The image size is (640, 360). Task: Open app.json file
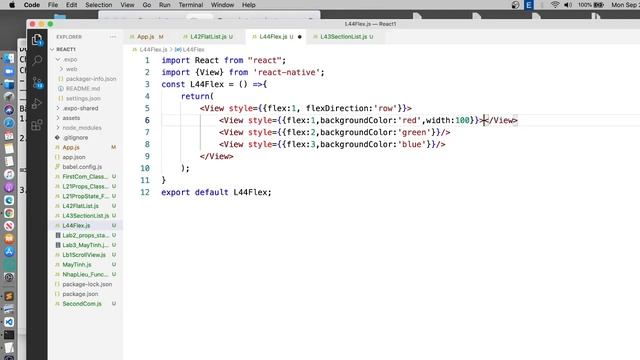(x=74, y=157)
